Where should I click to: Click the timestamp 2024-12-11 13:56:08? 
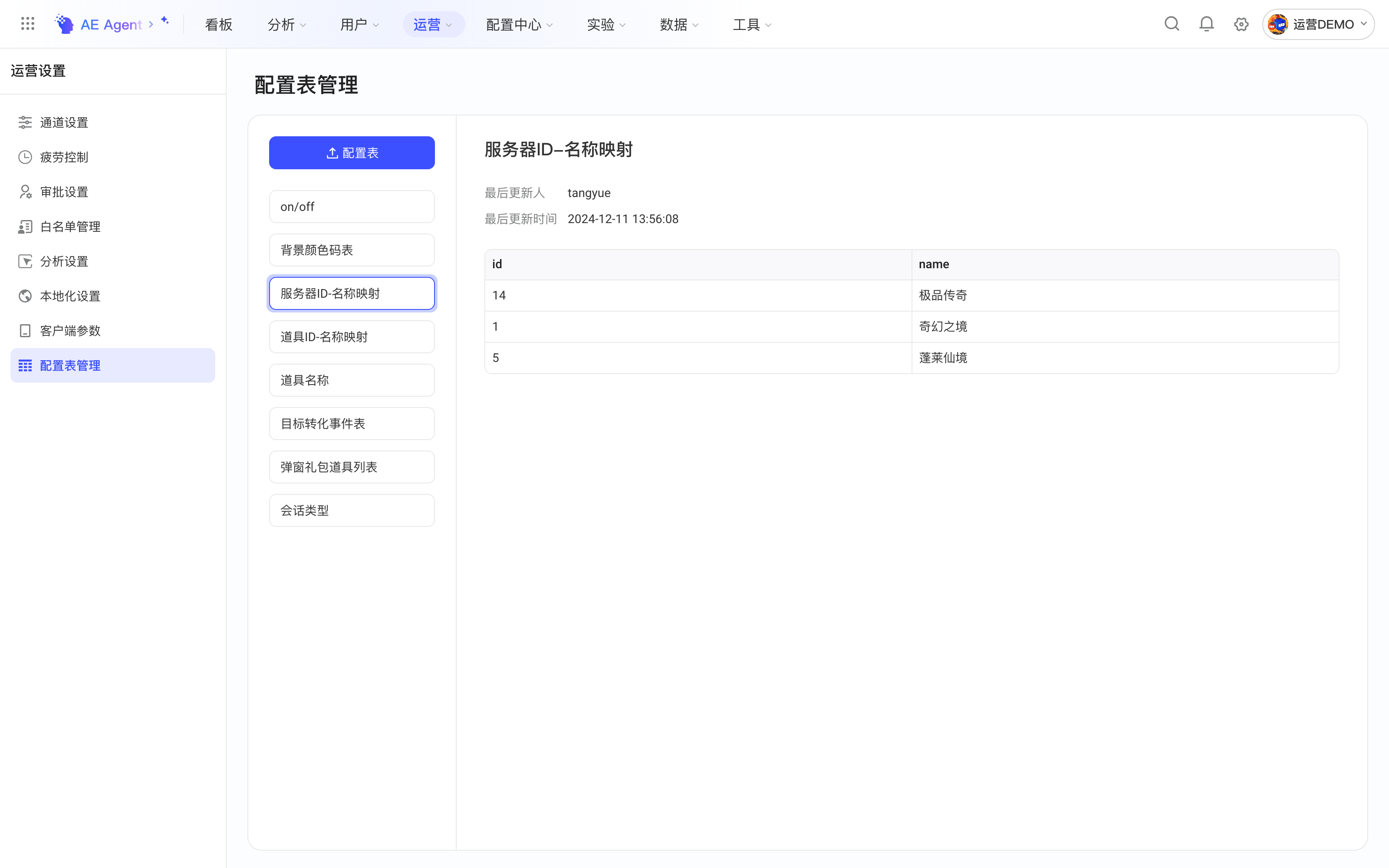point(623,219)
